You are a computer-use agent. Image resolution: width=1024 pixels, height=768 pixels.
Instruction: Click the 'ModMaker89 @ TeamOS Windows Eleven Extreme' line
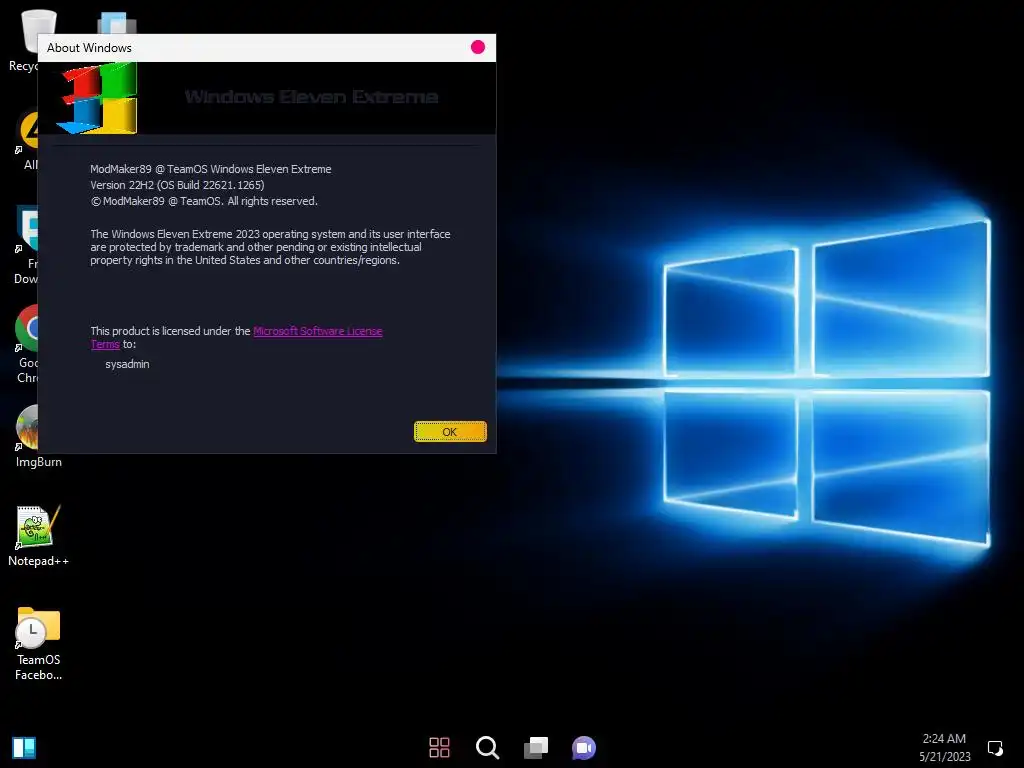(210, 169)
